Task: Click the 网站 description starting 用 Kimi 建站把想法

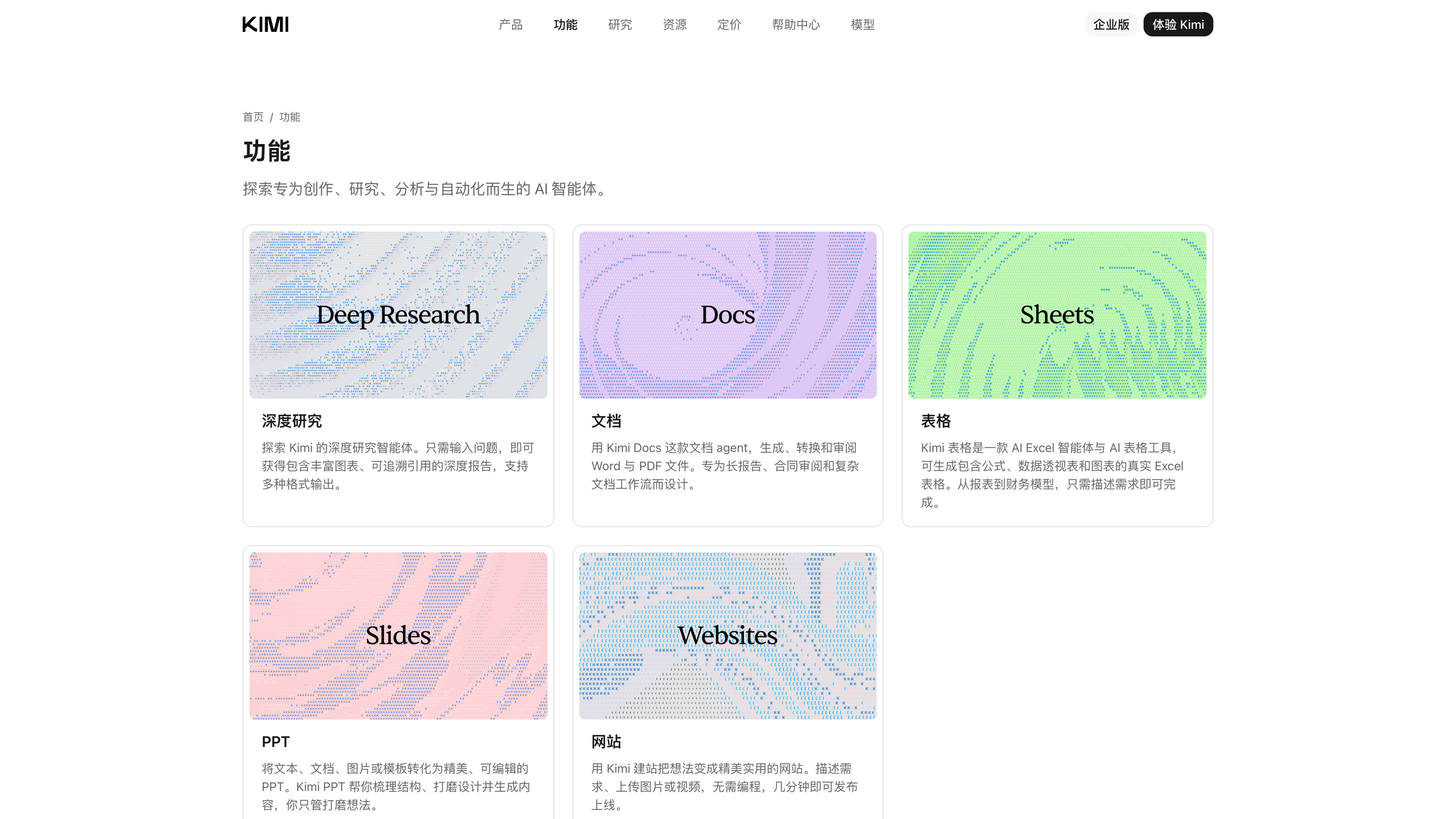Action: [x=725, y=787]
